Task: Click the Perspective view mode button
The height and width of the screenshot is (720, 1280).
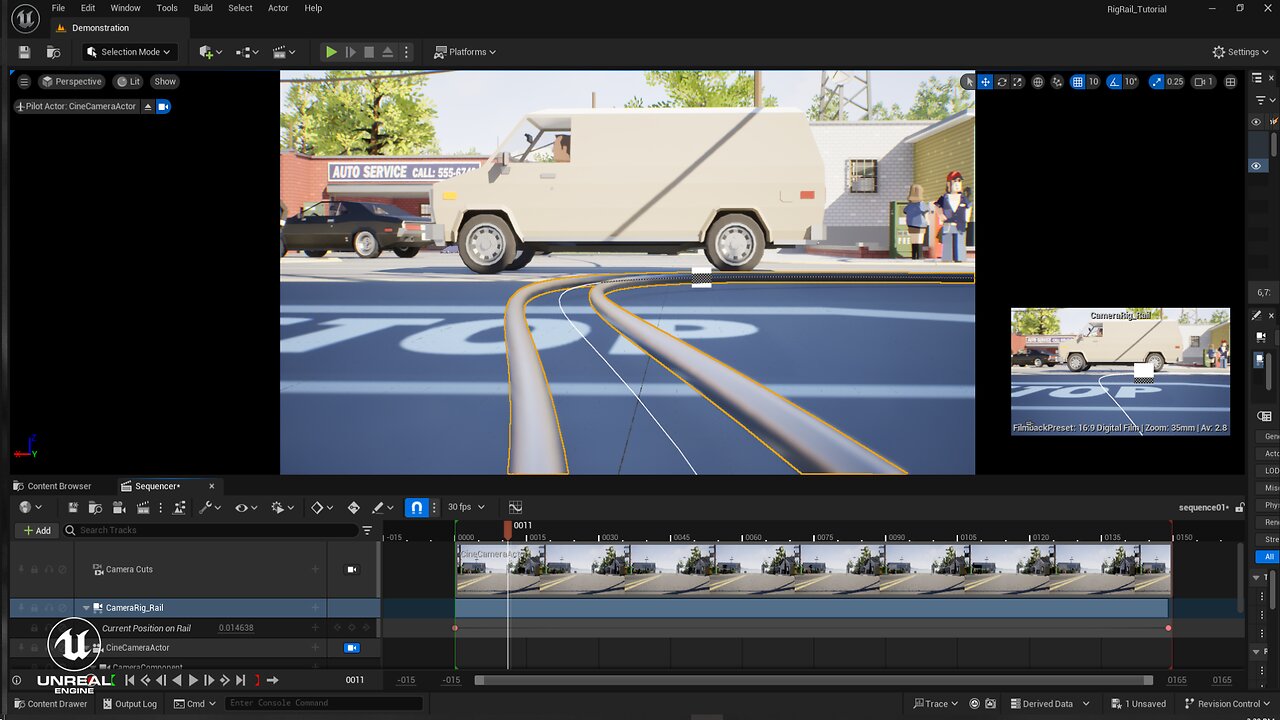Action: [71, 82]
